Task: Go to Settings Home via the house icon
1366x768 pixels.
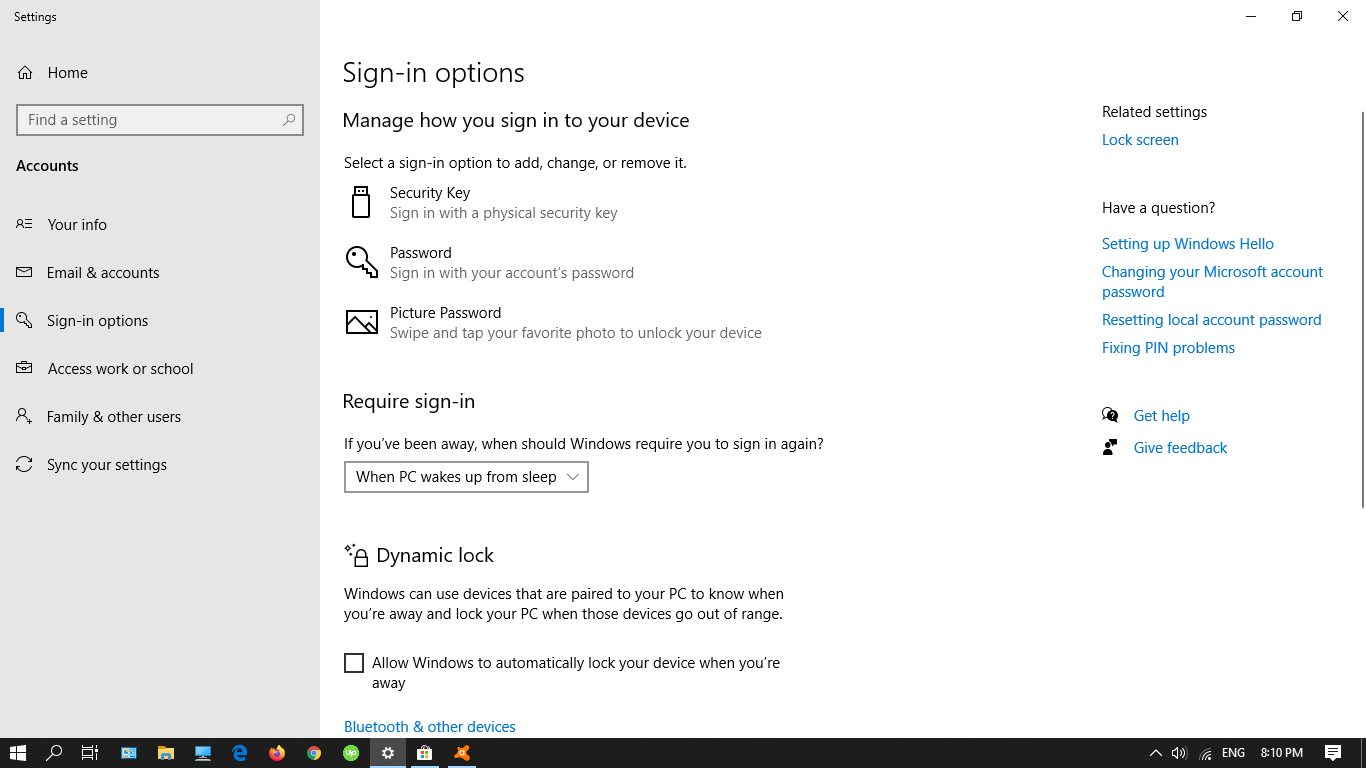Action: click(23, 72)
